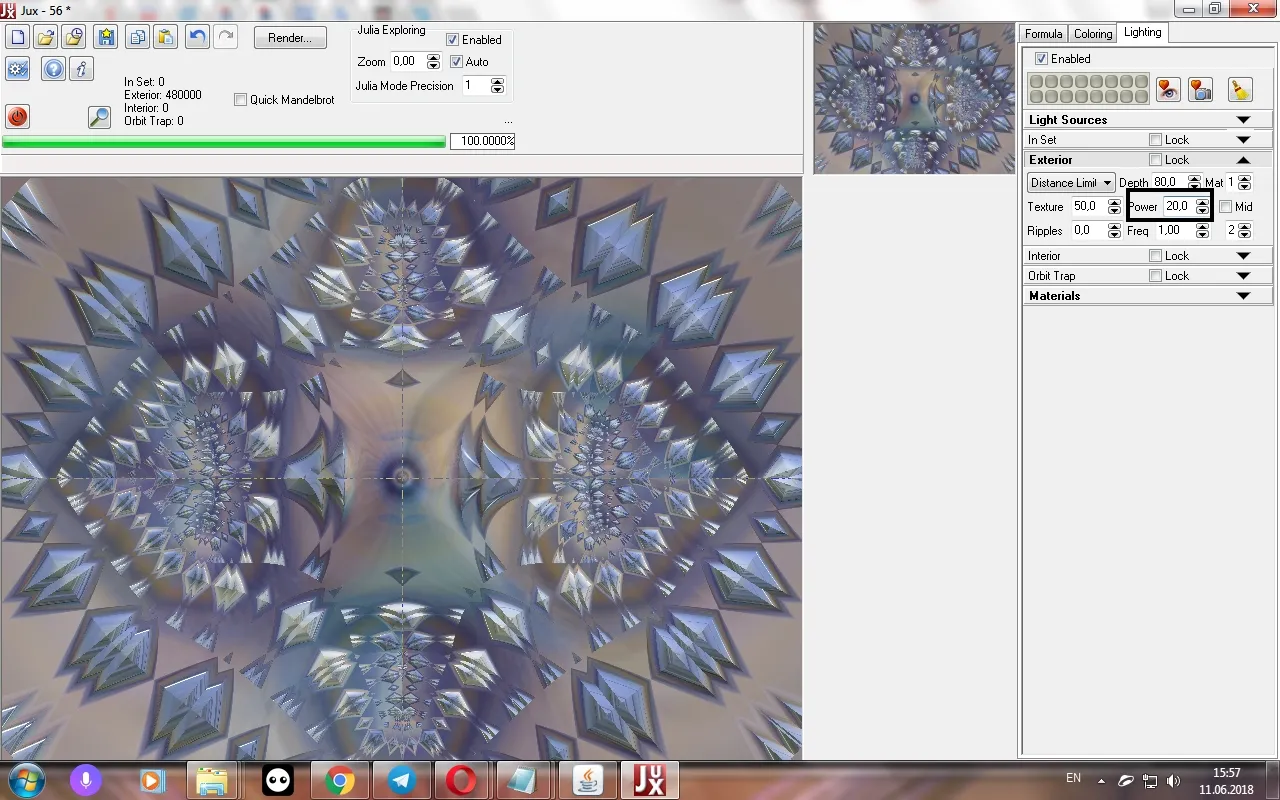Click the Freq value field

tap(1176, 231)
